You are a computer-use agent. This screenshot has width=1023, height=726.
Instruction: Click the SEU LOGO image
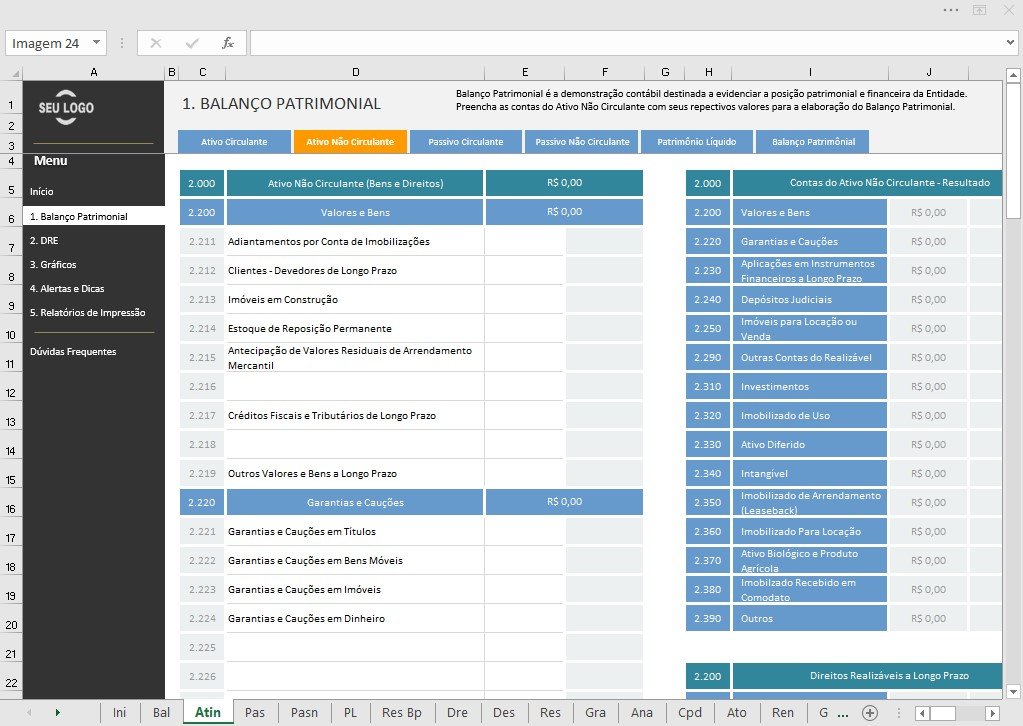coord(66,107)
